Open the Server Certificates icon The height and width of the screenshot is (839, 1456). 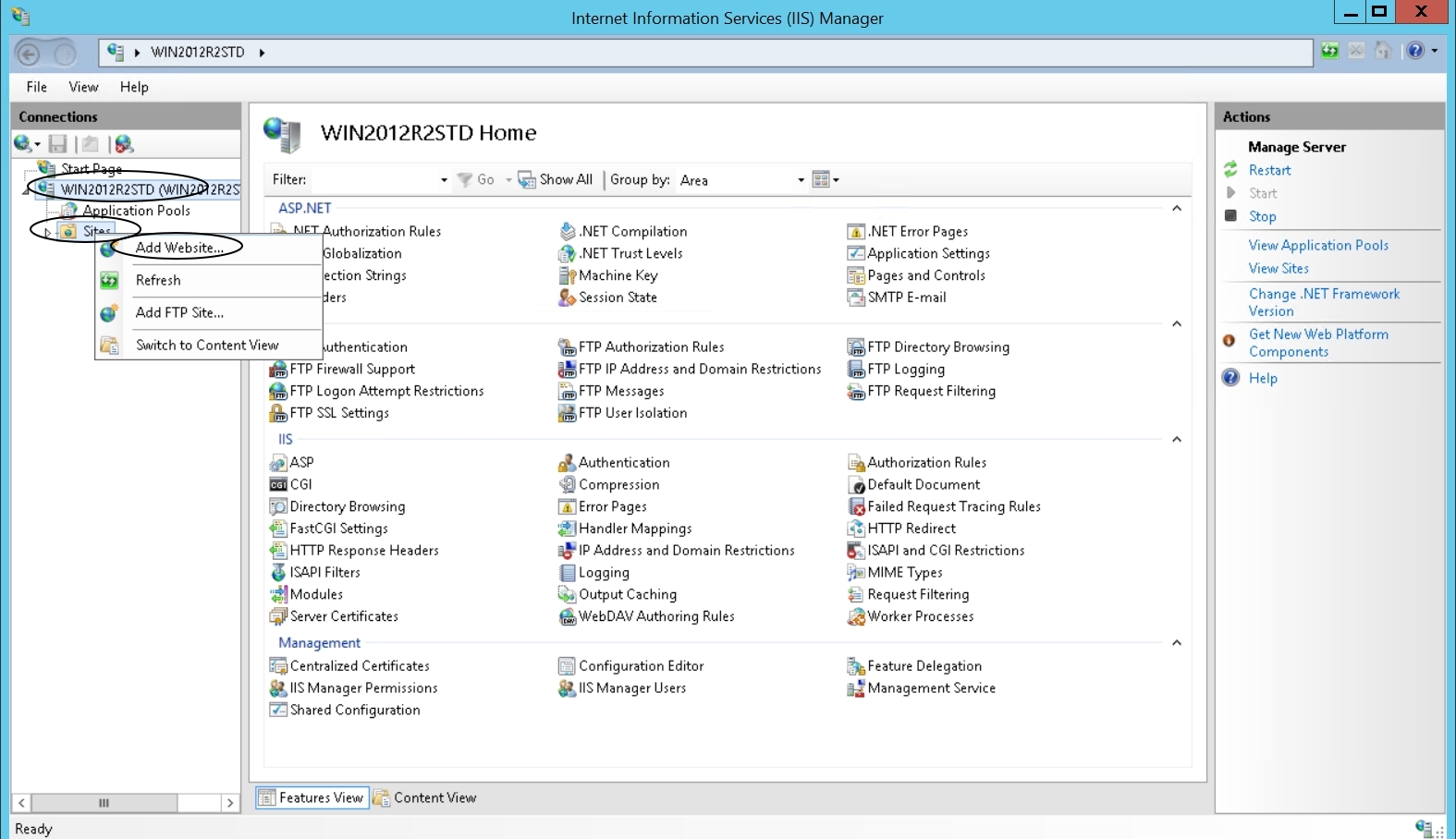[x=278, y=616]
